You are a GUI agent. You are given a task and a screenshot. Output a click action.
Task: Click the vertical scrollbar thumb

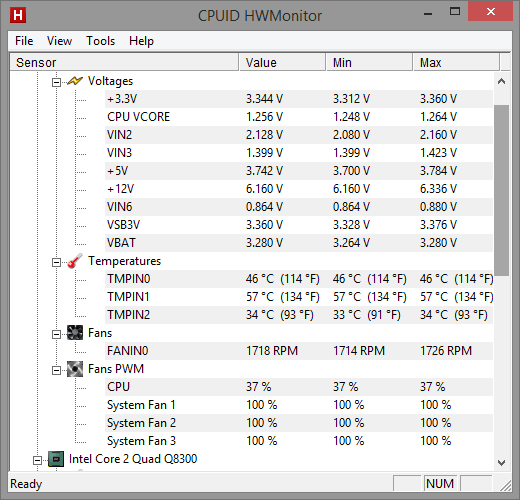(x=501, y=190)
